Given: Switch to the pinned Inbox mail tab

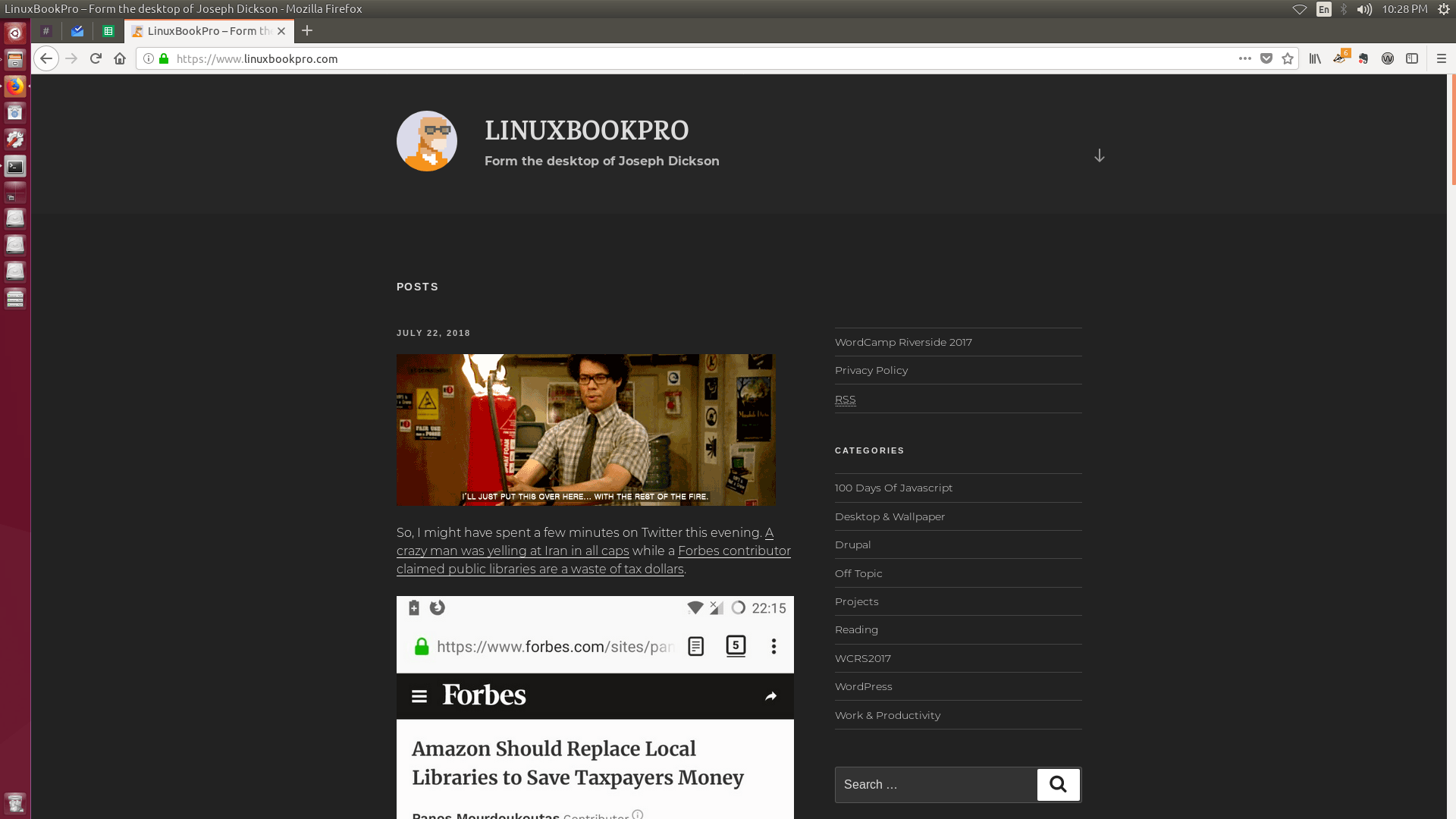Looking at the screenshot, I should coord(77,31).
